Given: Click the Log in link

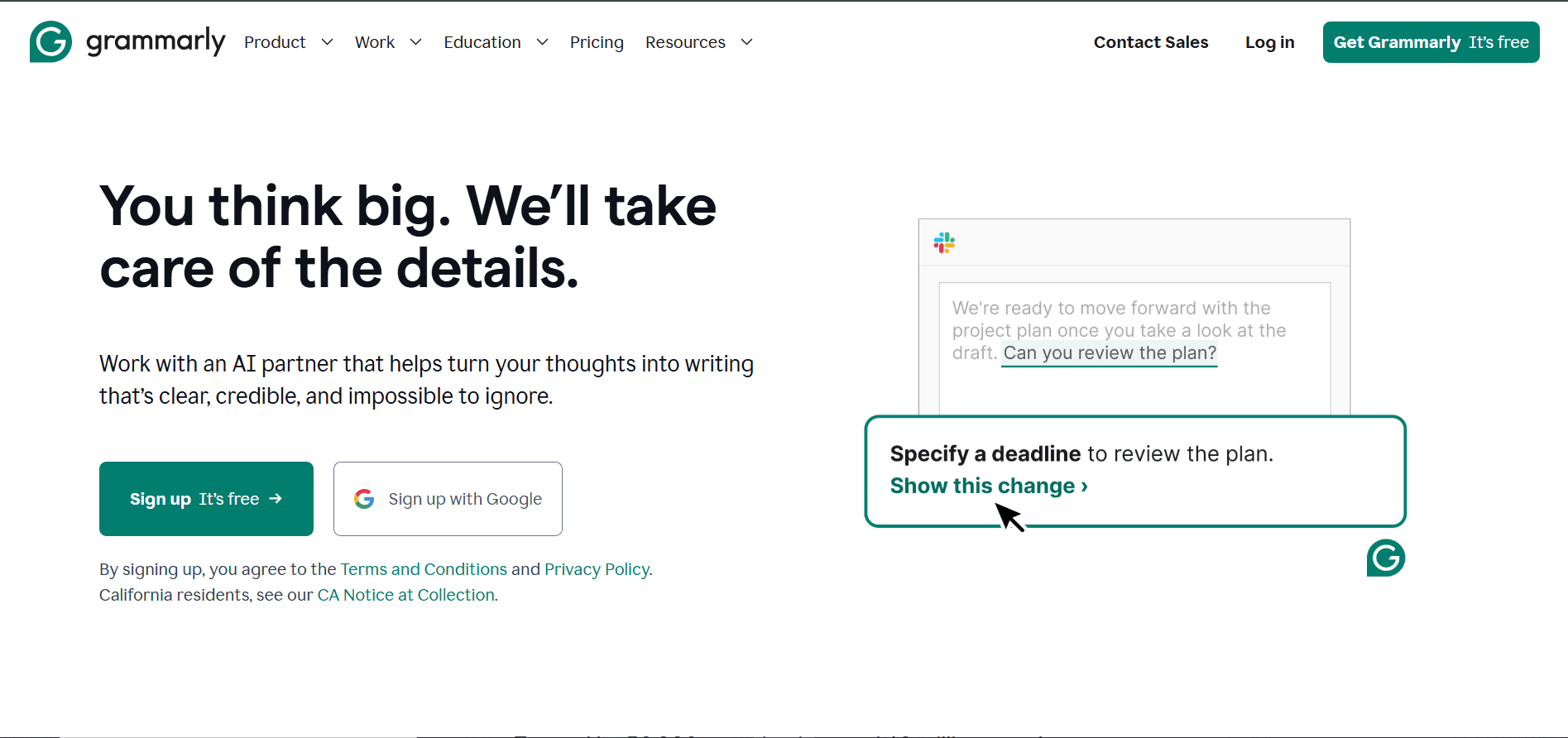Looking at the screenshot, I should click(x=1269, y=41).
